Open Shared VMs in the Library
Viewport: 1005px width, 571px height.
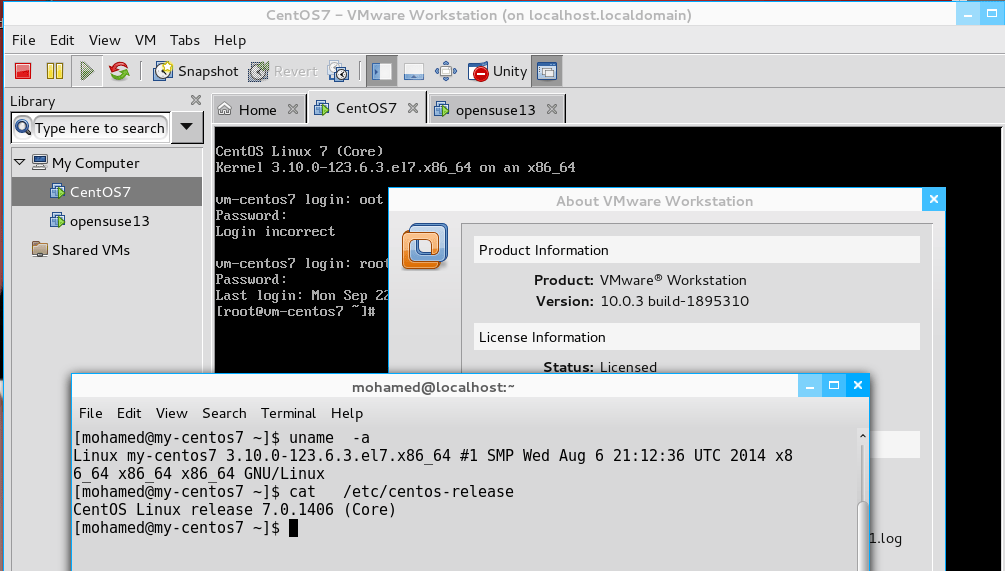click(x=90, y=250)
